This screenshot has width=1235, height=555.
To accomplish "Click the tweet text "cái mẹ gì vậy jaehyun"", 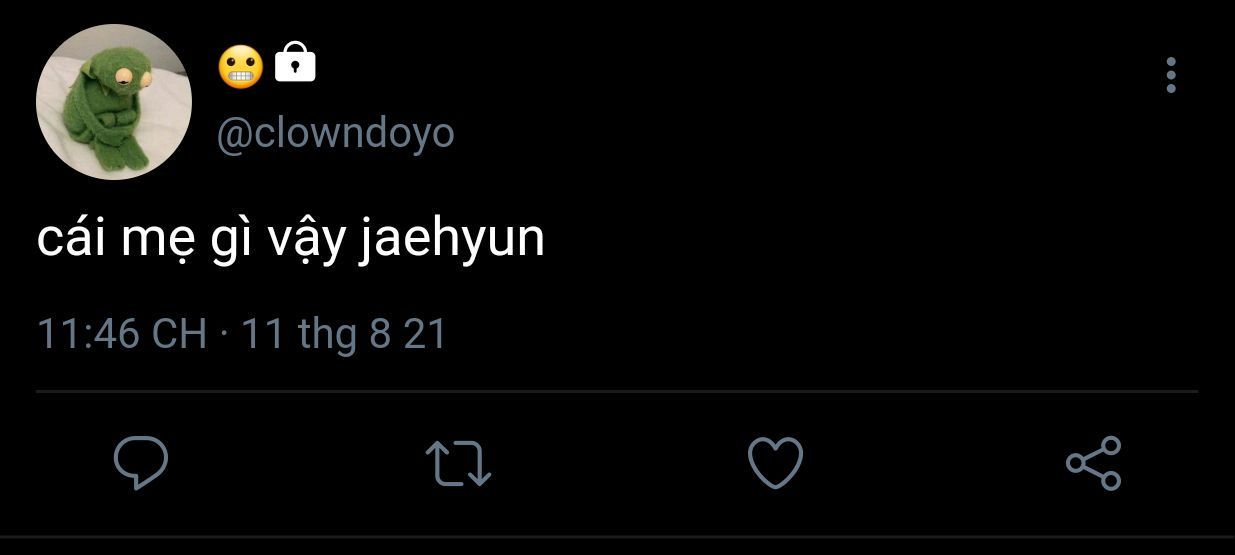I will pyautogui.click(x=291, y=240).
